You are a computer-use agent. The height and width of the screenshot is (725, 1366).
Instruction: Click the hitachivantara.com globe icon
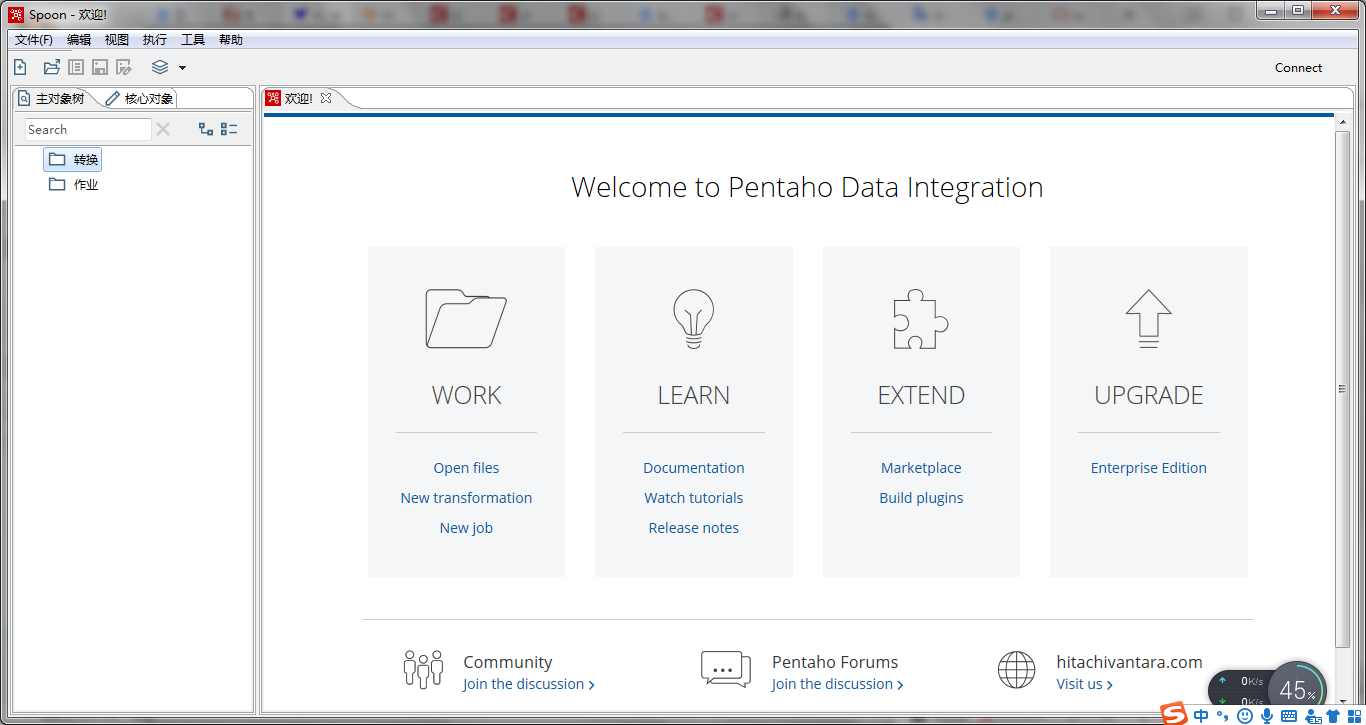click(1016, 670)
